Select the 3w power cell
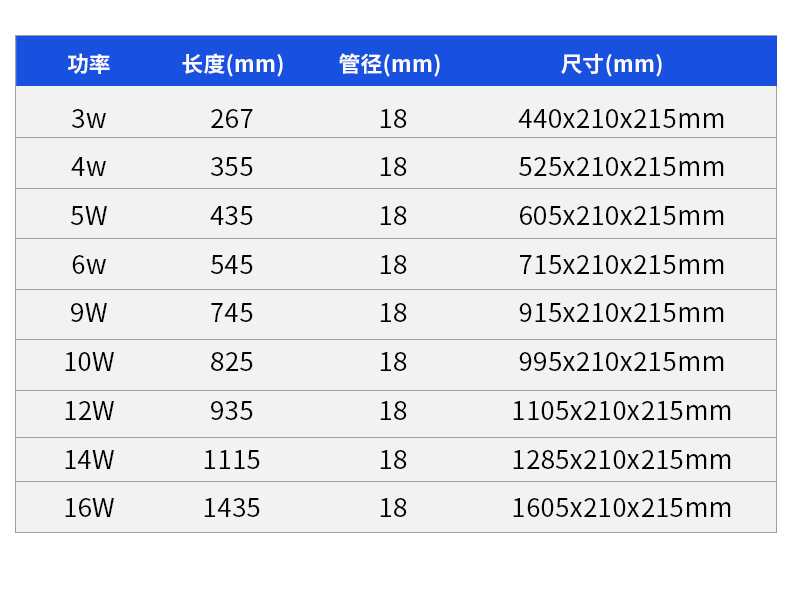 89,119
